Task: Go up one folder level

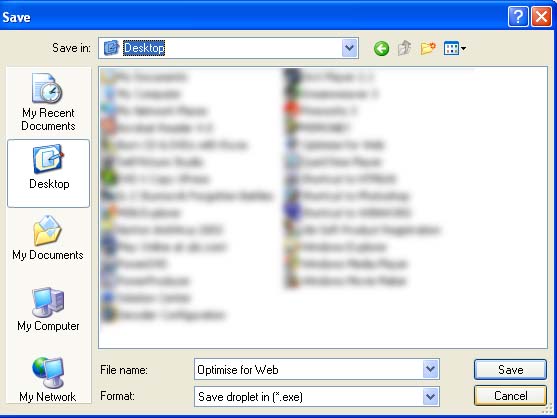Action: (405, 48)
